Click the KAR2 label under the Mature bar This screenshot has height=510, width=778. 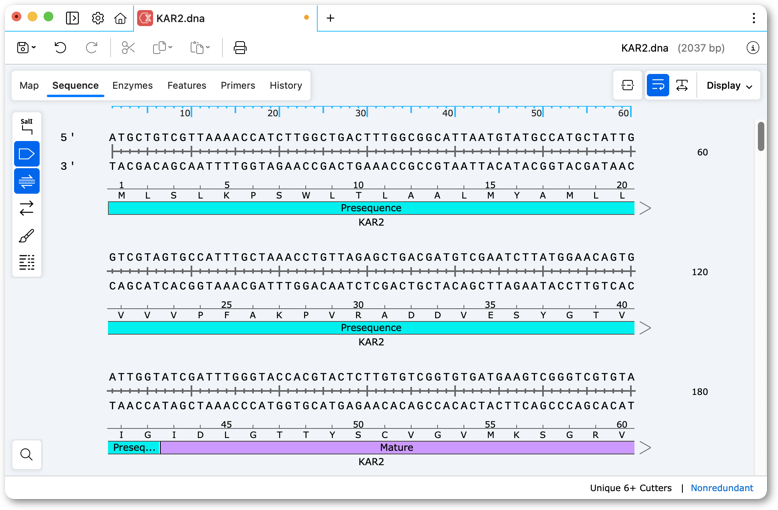pos(371,462)
